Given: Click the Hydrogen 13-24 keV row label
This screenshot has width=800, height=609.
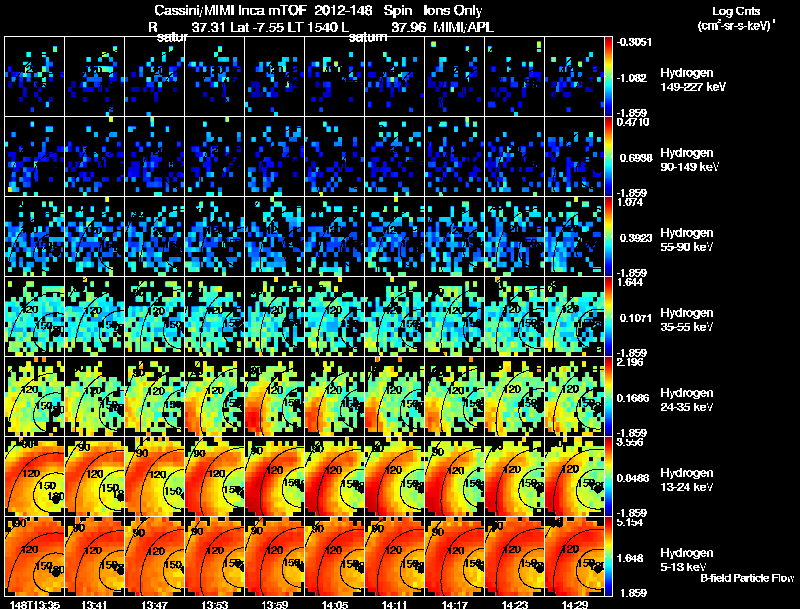Looking at the screenshot, I should (x=687, y=480).
